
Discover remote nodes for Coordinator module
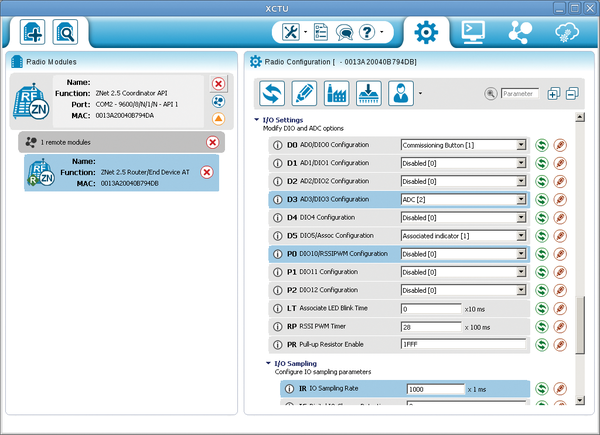coord(218,101)
